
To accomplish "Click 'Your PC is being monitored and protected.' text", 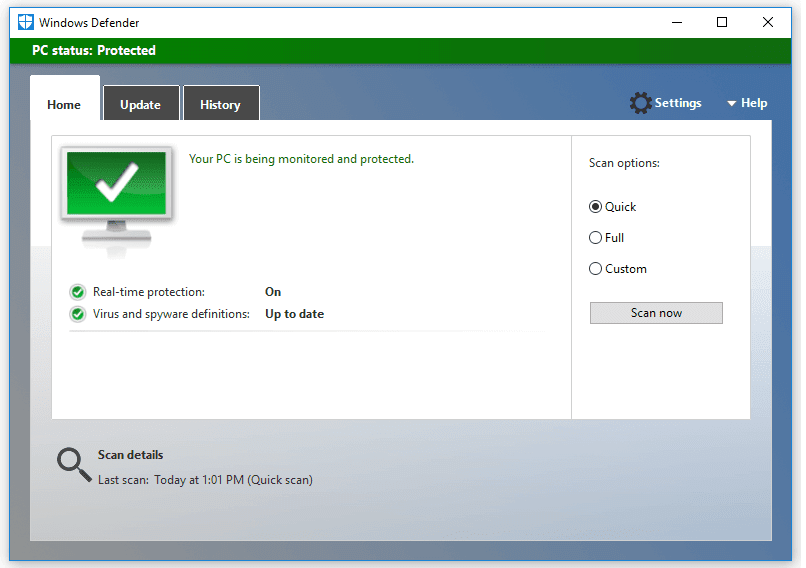I will (301, 159).
